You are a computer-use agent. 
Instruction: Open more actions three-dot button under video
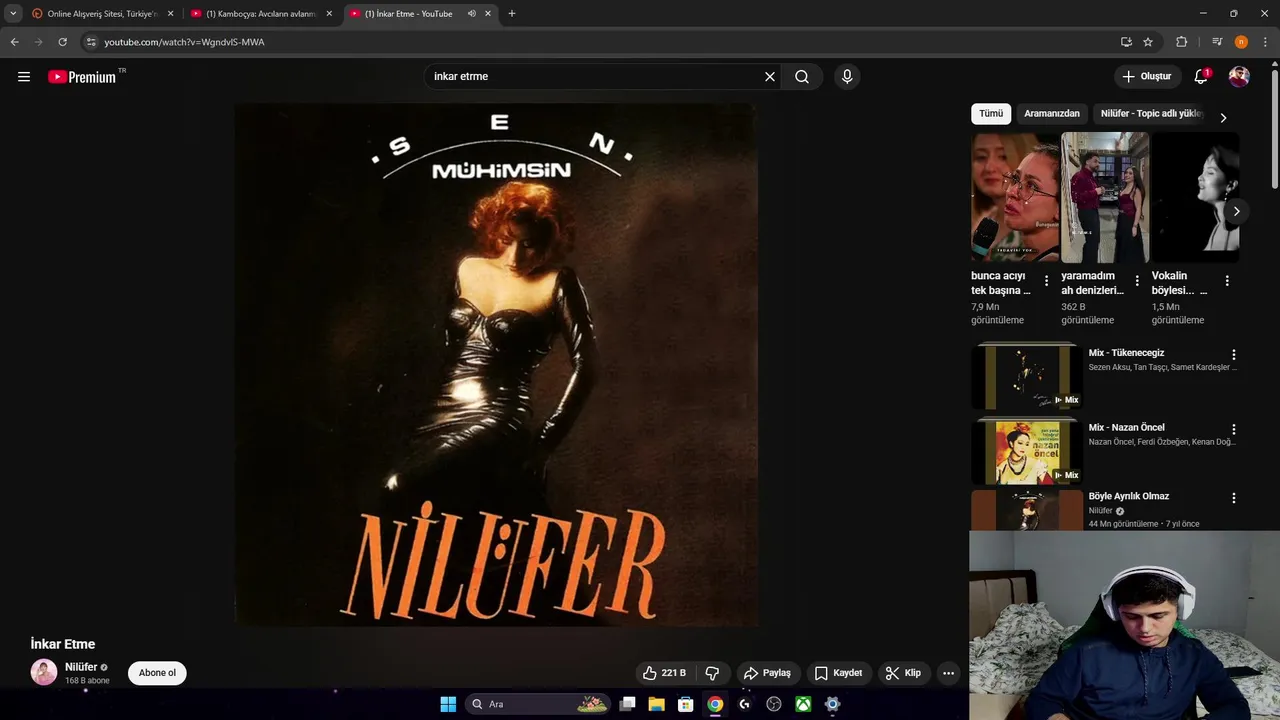pyautogui.click(x=948, y=673)
